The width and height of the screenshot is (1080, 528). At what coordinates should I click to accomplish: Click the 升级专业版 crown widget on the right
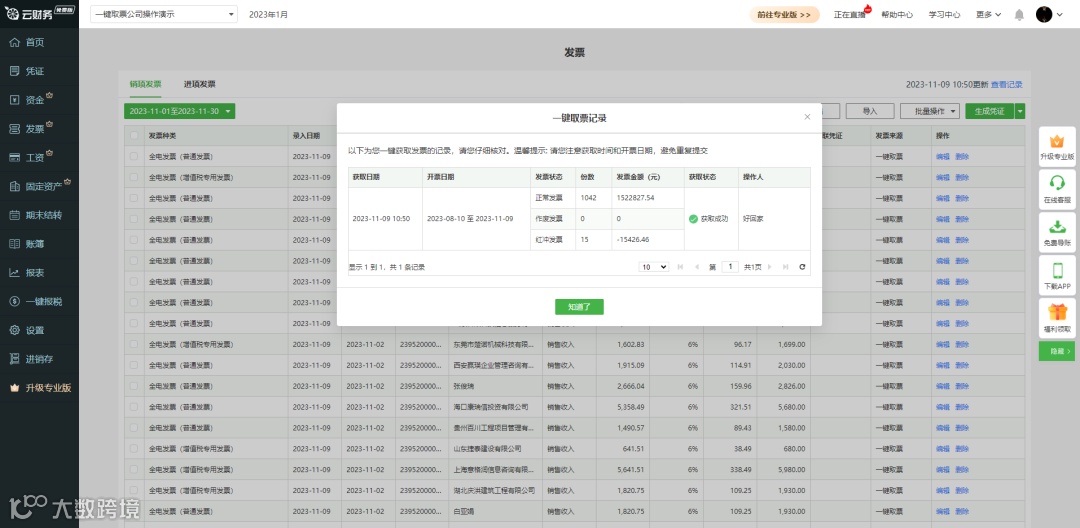pos(1057,147)
